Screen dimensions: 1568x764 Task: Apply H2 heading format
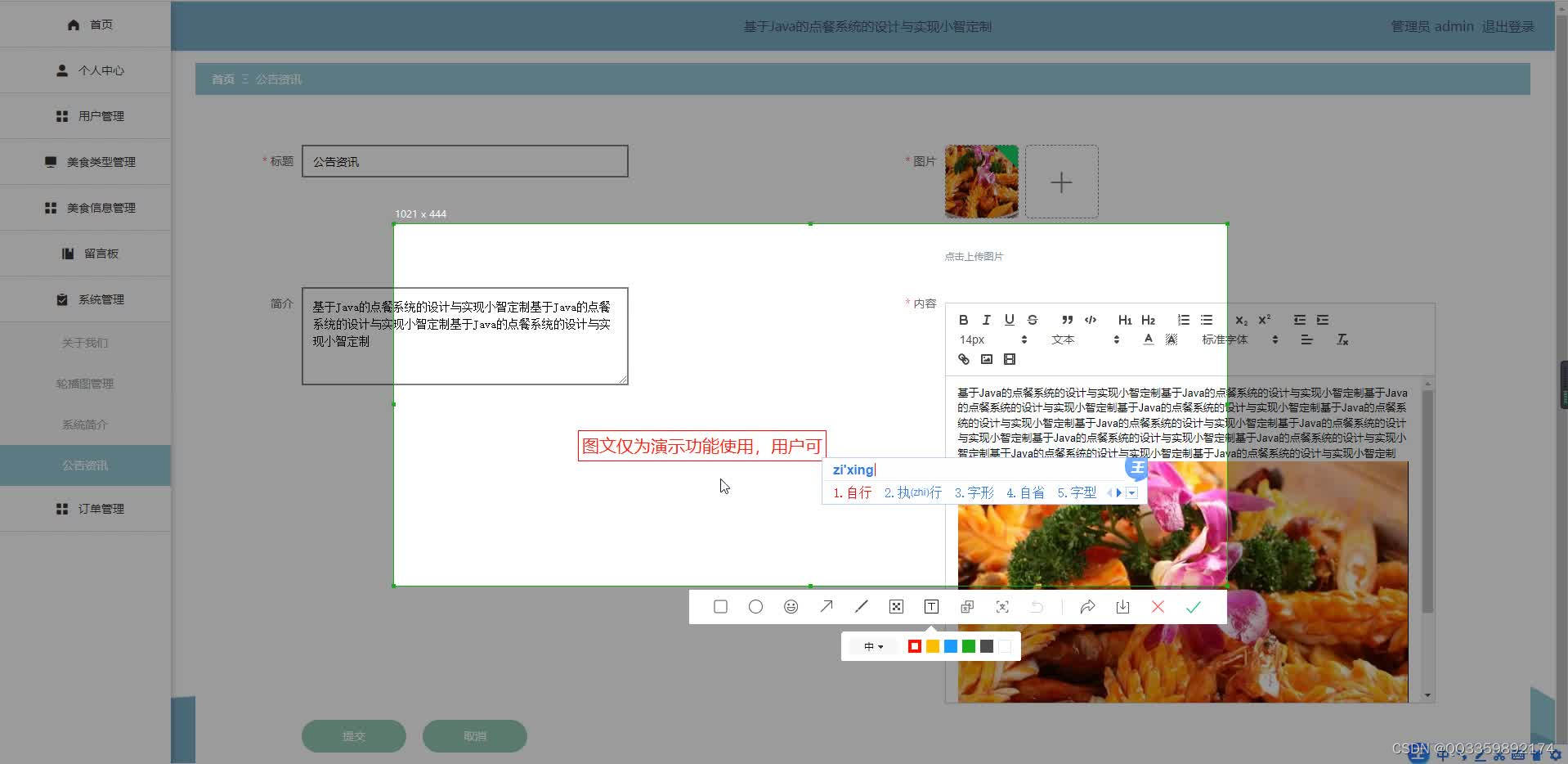point(1148,320)
